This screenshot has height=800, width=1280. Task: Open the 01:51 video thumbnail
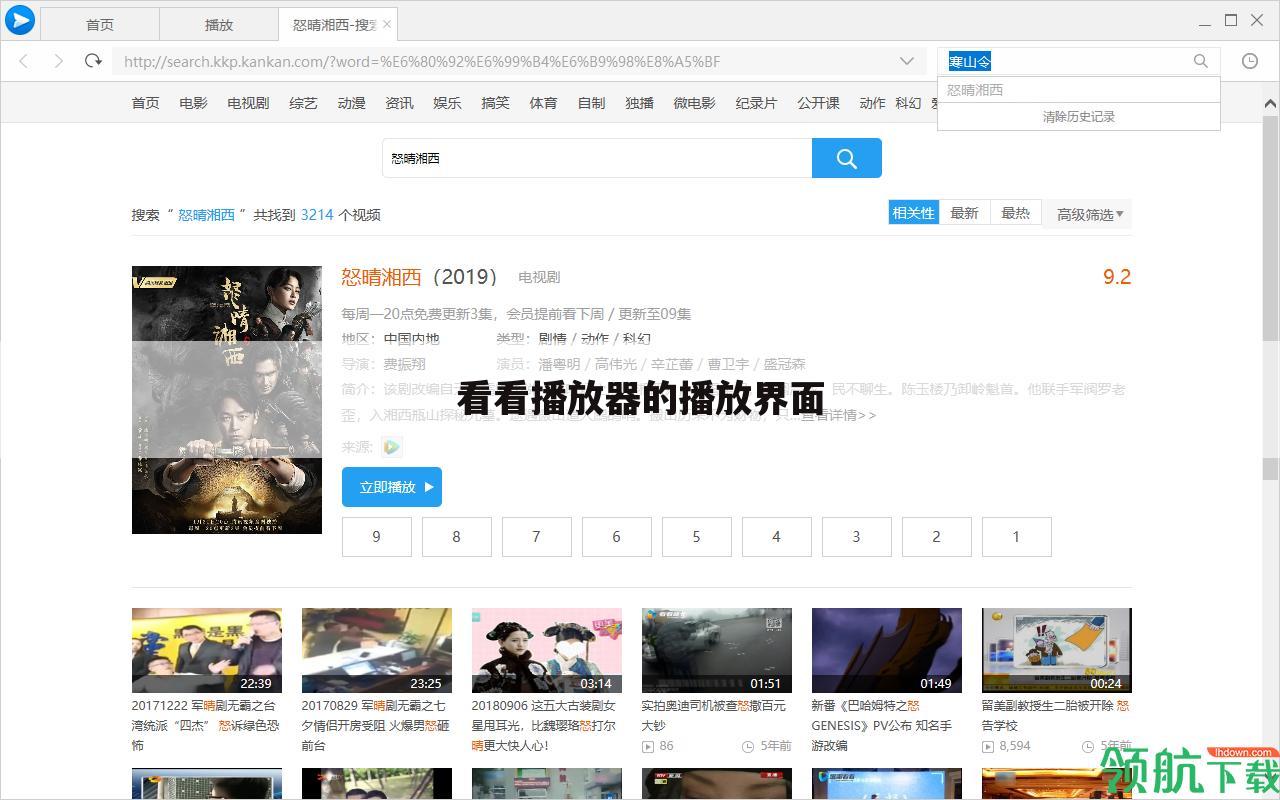pyautogui.click(x=717, y=650)
